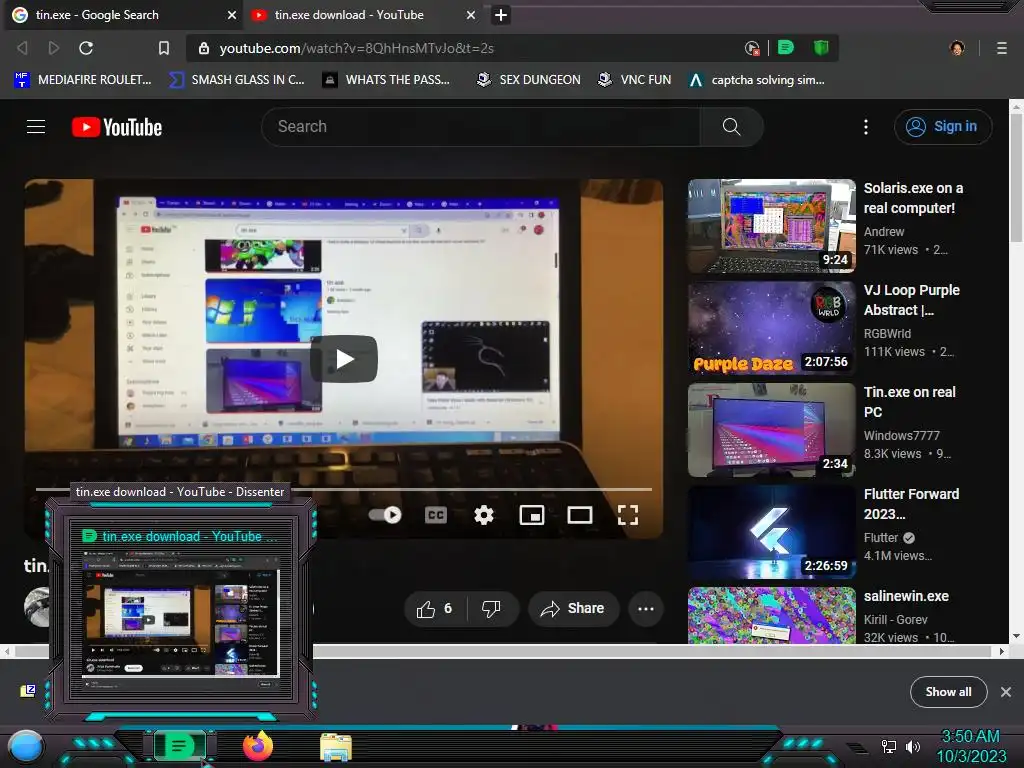The width and height of the screenshot is (1024, 768).
Task: Open Flutter Forward 2023 video thumbnail
Action: (x=771, y=532)
